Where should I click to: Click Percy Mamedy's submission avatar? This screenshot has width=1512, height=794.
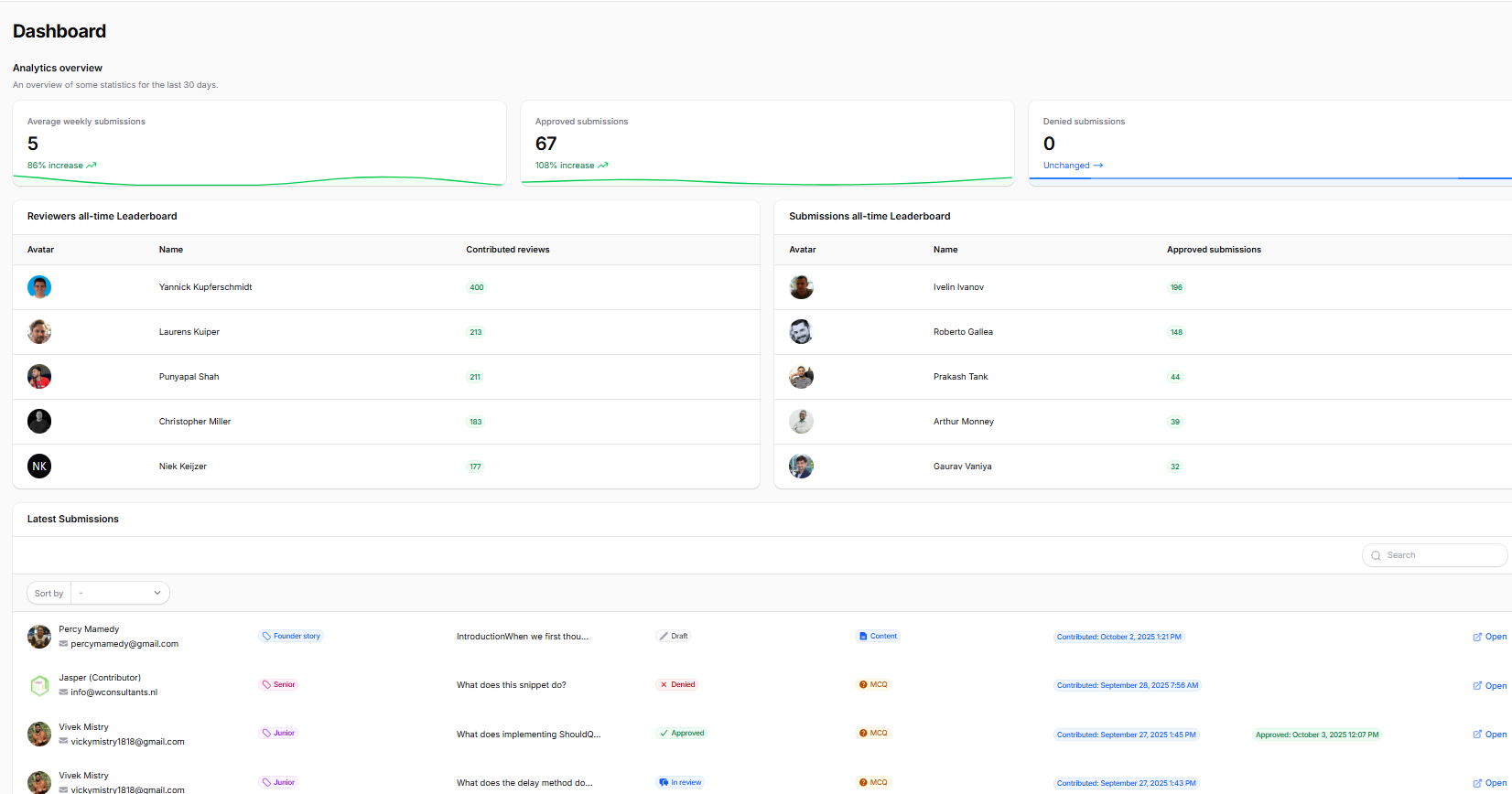(x=39, y=637)
